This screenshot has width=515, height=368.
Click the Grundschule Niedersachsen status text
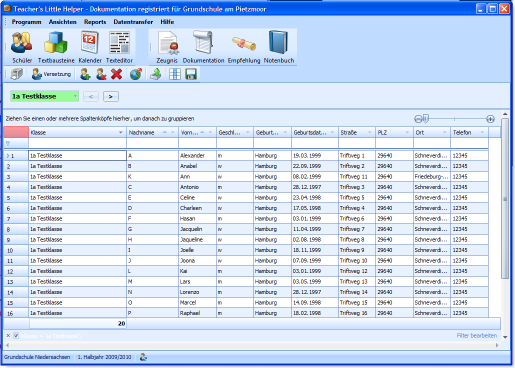37,357
